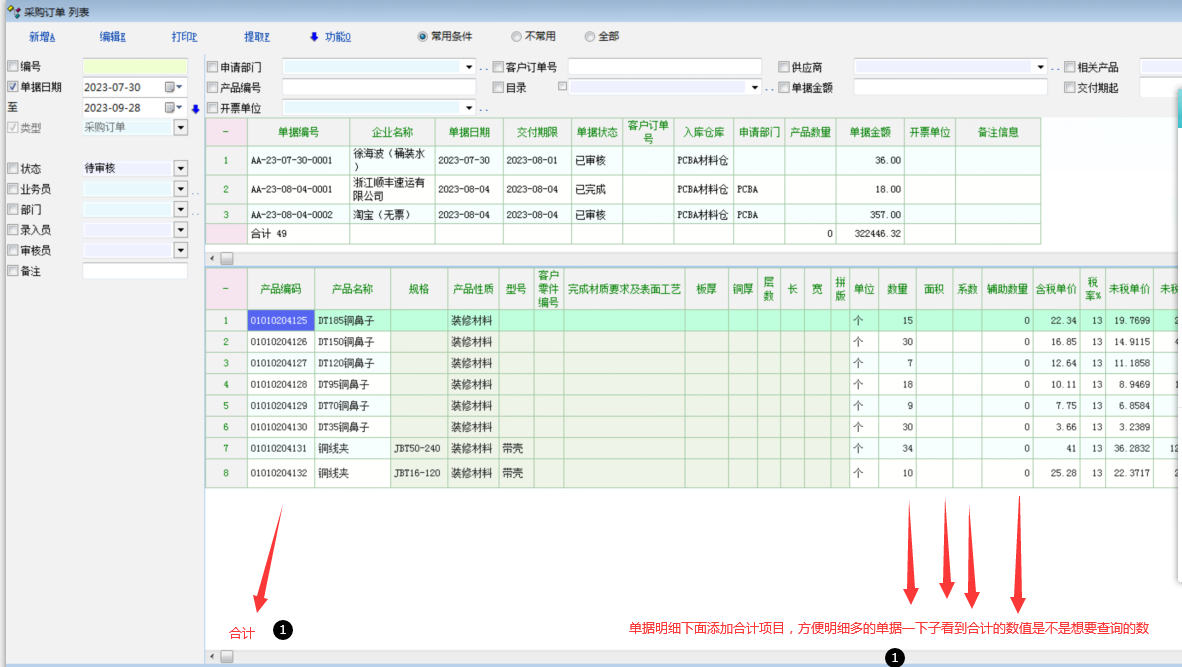
Task: Click the lookup dots next to 供应商 field
Action: pyautogui.click(x=1055, y=68)
